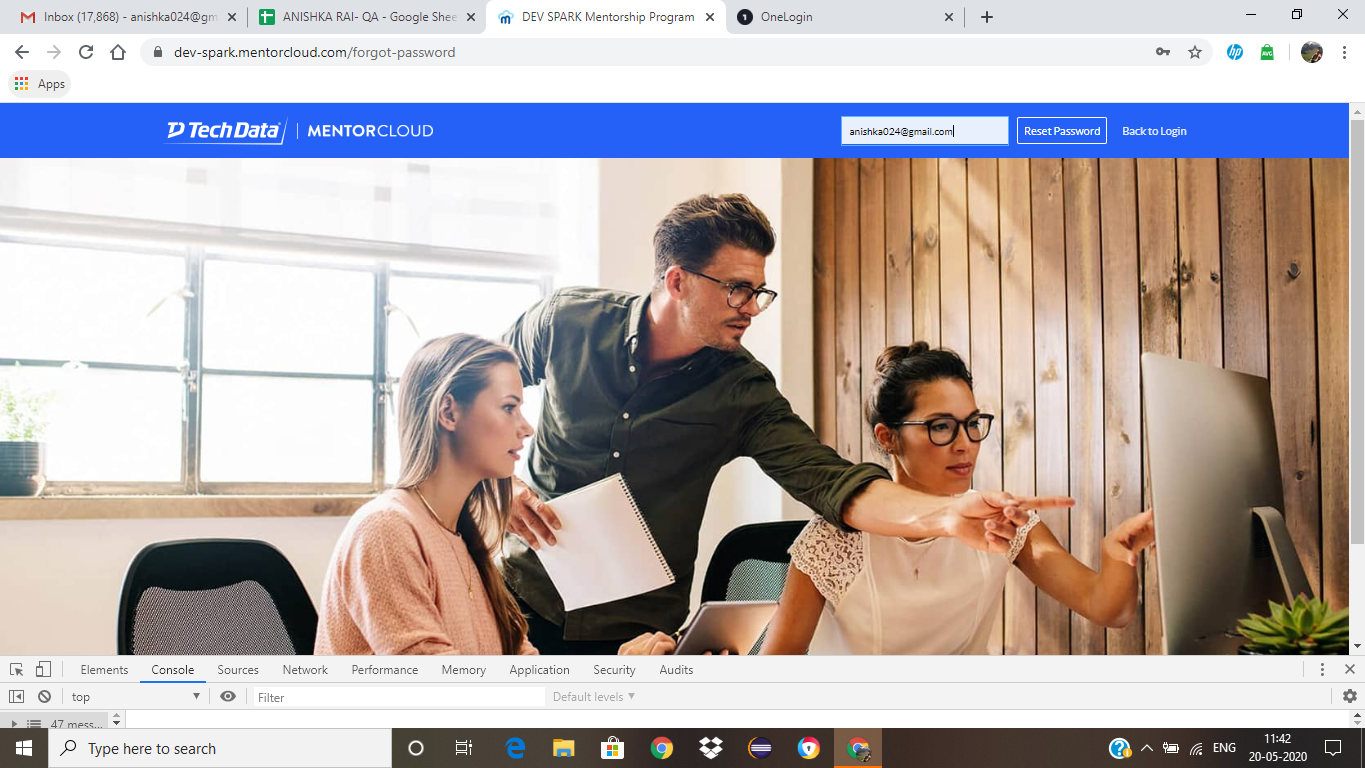
Task: Show the console sidebar panel
Action: click(x=17, y=697)
